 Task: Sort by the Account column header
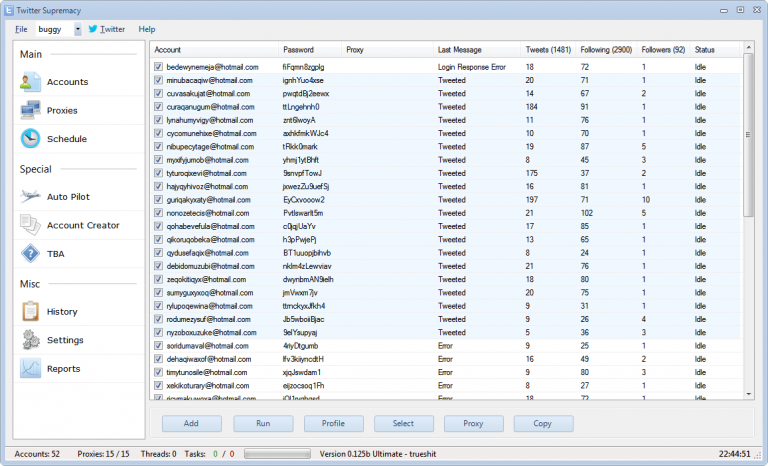(215, 49)
